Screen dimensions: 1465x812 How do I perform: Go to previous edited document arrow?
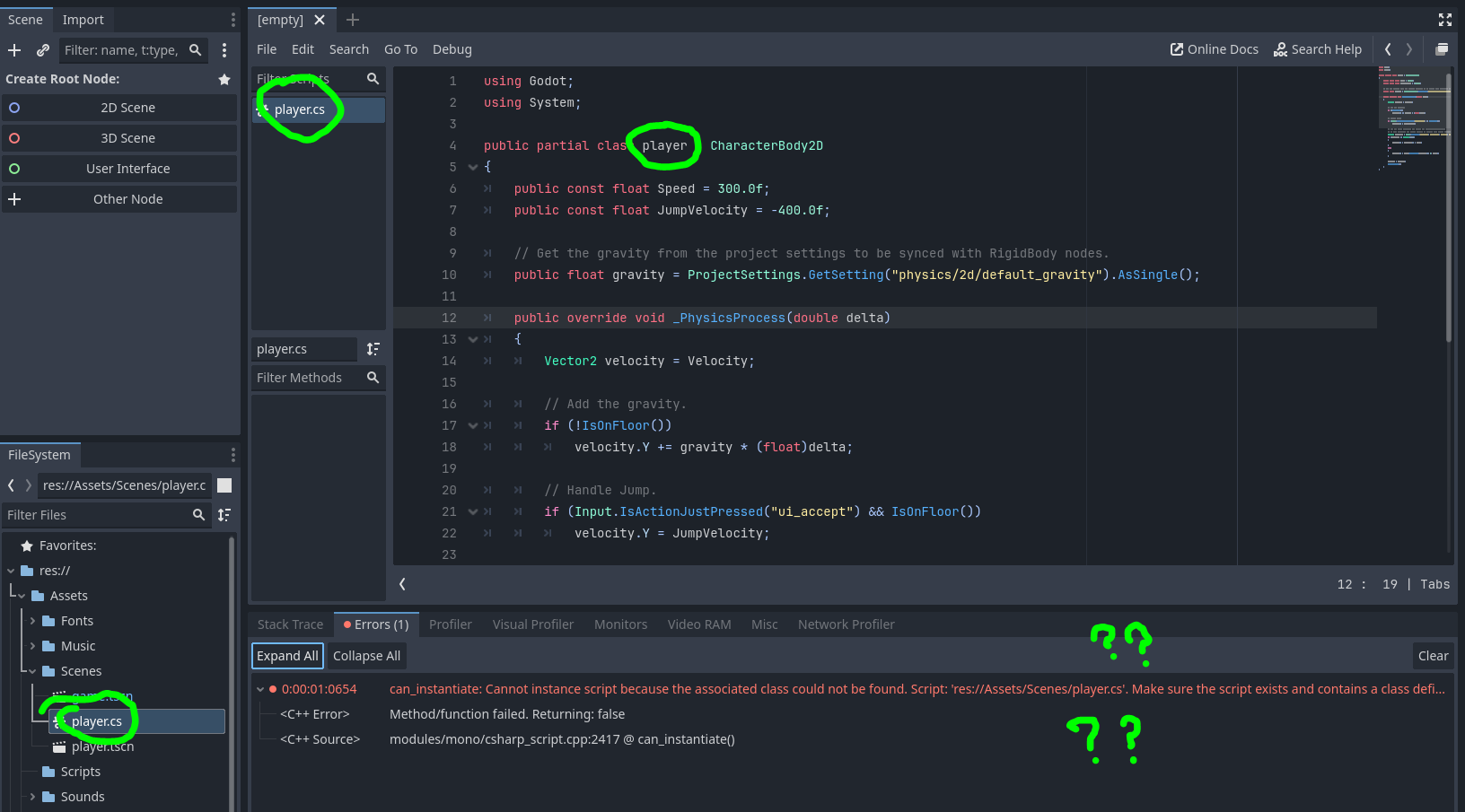pos(1388,49)
